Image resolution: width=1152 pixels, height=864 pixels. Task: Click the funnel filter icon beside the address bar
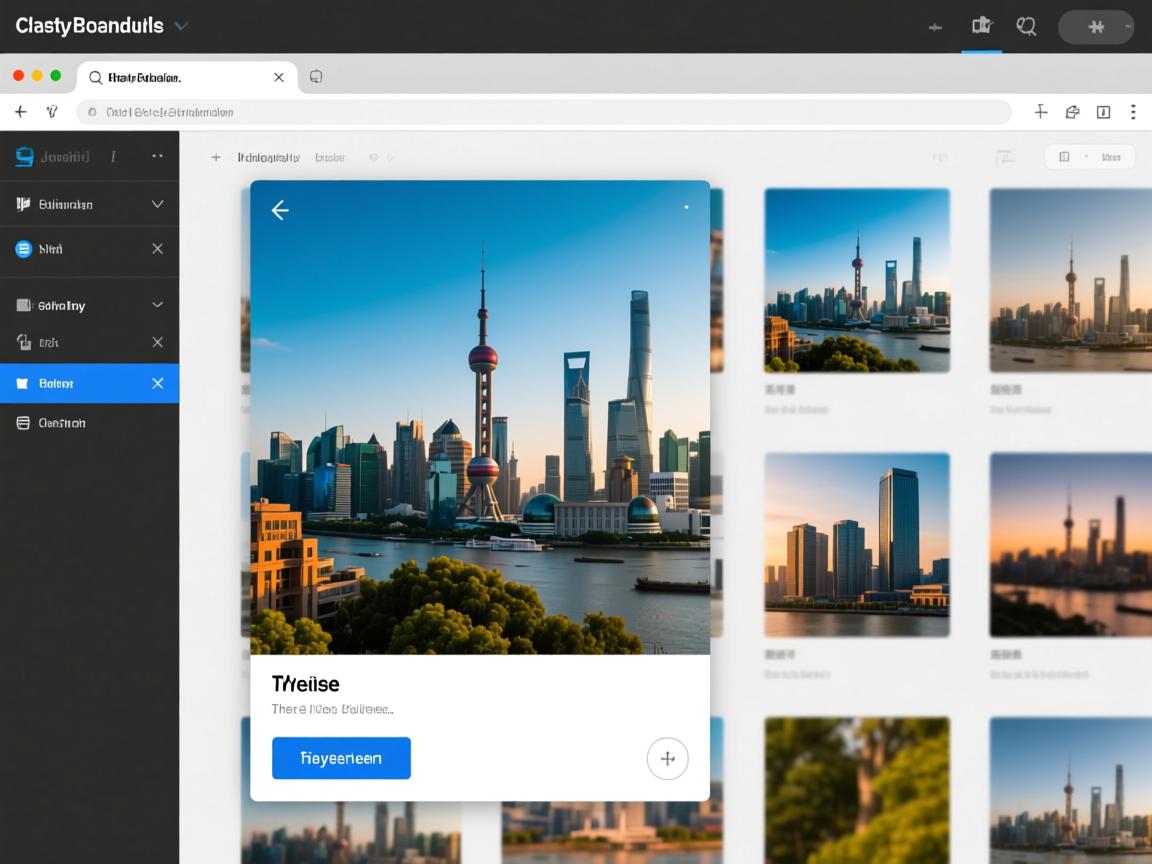[x=52, y=112]
